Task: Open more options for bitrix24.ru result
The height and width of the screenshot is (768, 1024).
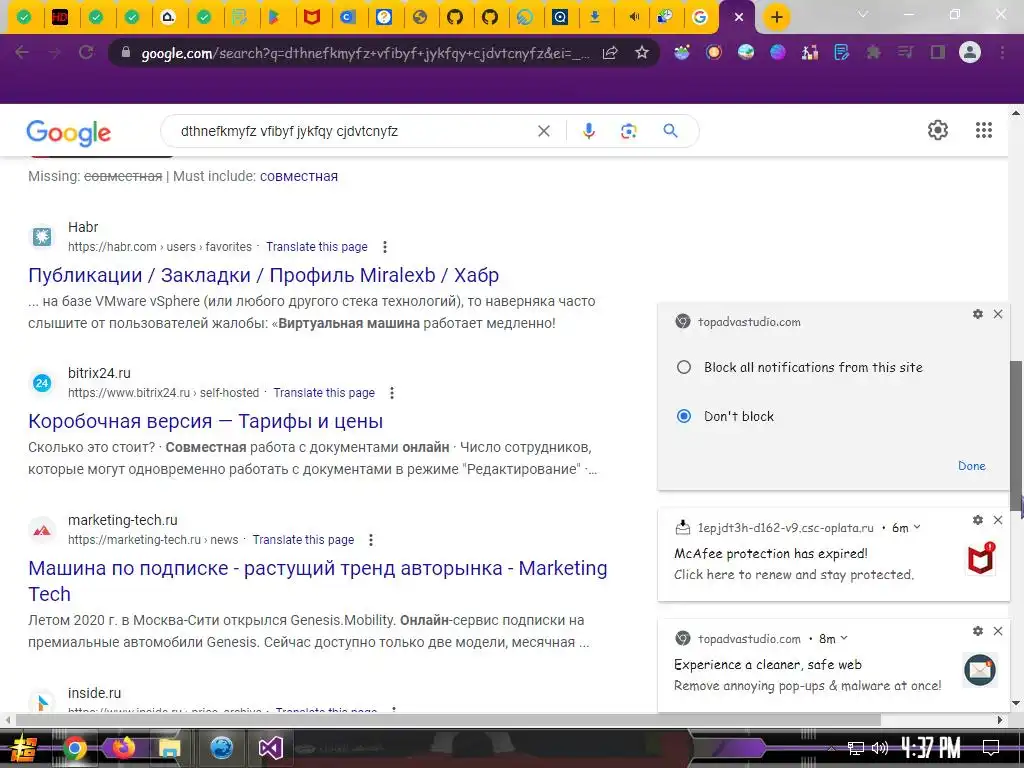Action: [392, 392]
